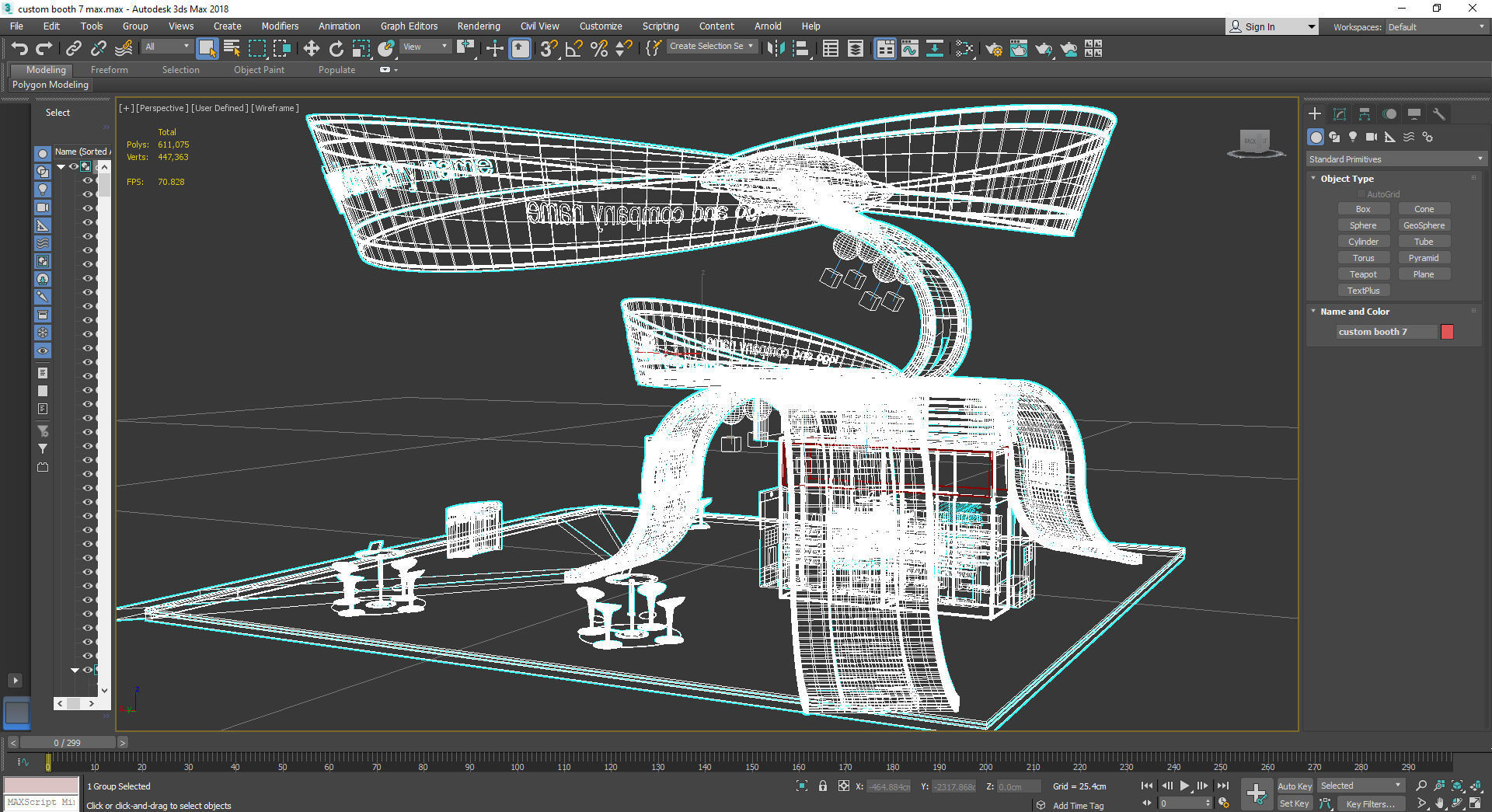Image resolution: width=1492 pixels, height=812 pixels.
Task: Click the Pan View hand icon
Action: pyautogui.click(x=1440, y=803)
